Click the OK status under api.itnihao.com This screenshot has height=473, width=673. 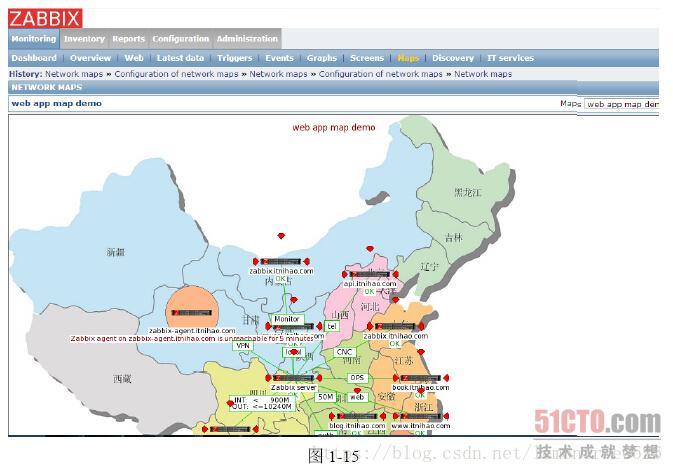369,291
